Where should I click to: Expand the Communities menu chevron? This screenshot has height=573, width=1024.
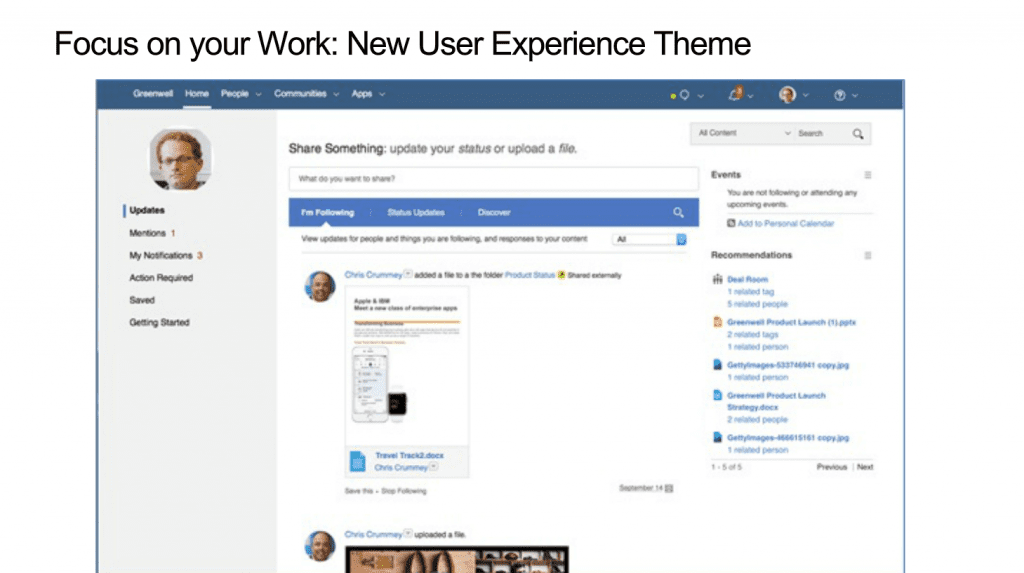click(x=336, y=95)
